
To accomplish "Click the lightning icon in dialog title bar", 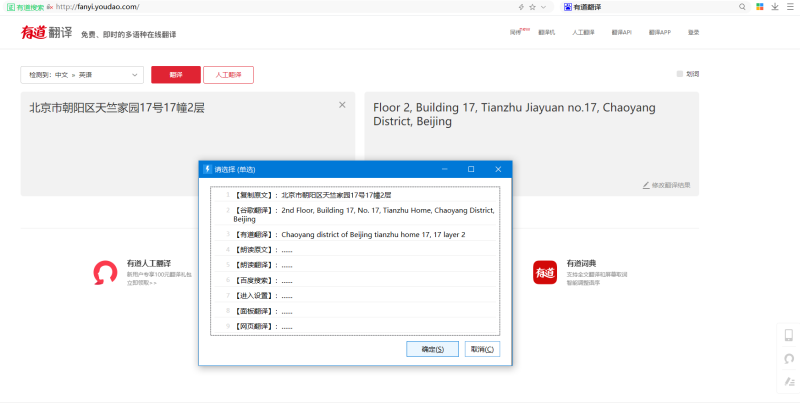I will pos(207,169).
